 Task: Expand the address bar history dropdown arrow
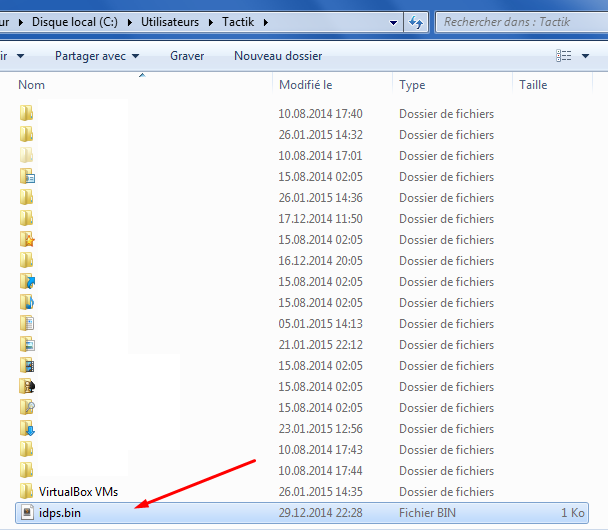(392, 22)
